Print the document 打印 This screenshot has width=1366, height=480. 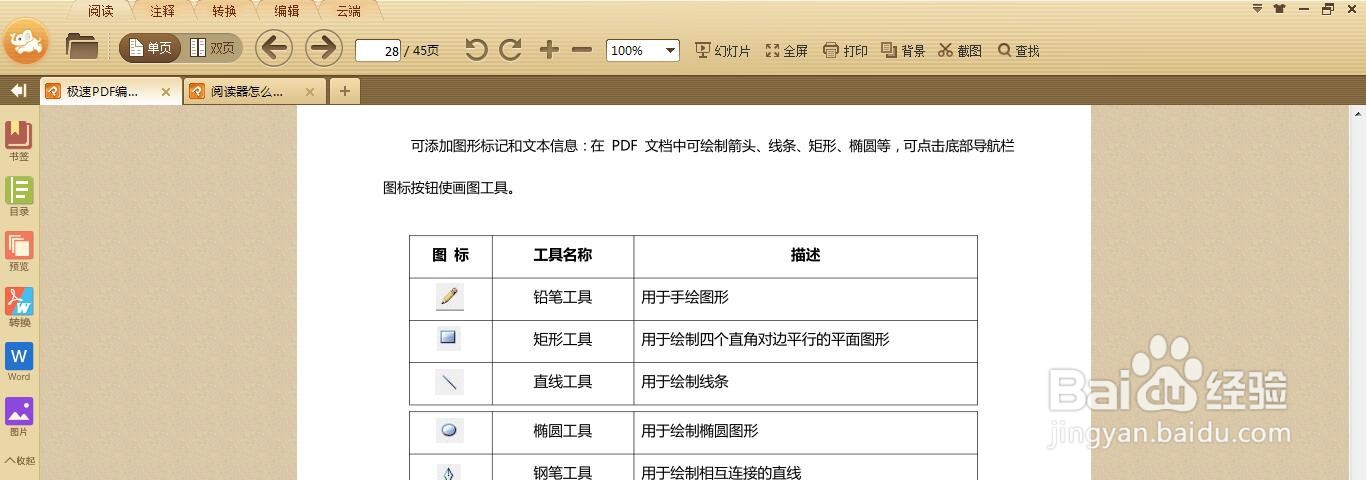845,50
